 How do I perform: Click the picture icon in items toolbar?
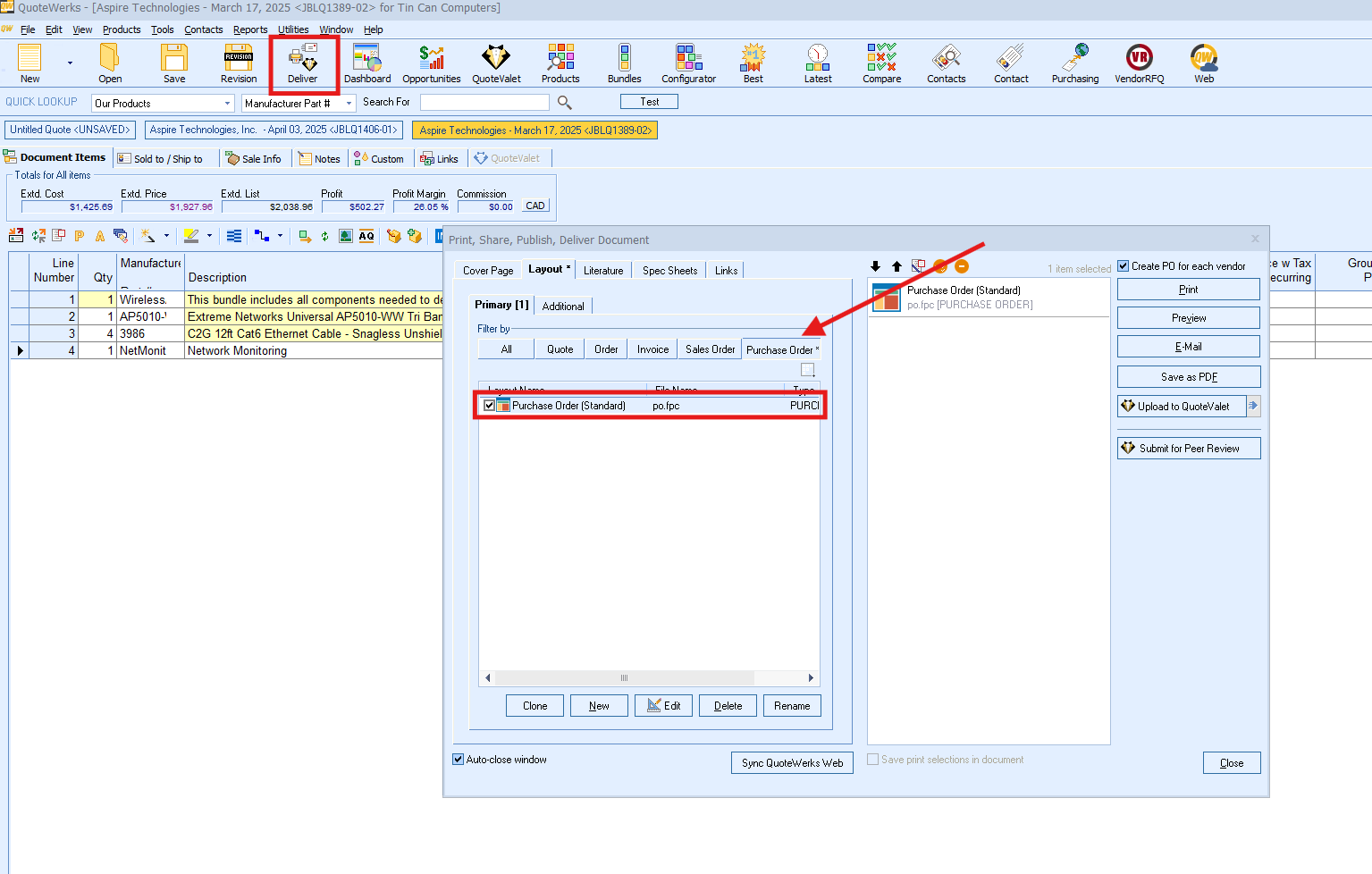(x=346, y=236)
